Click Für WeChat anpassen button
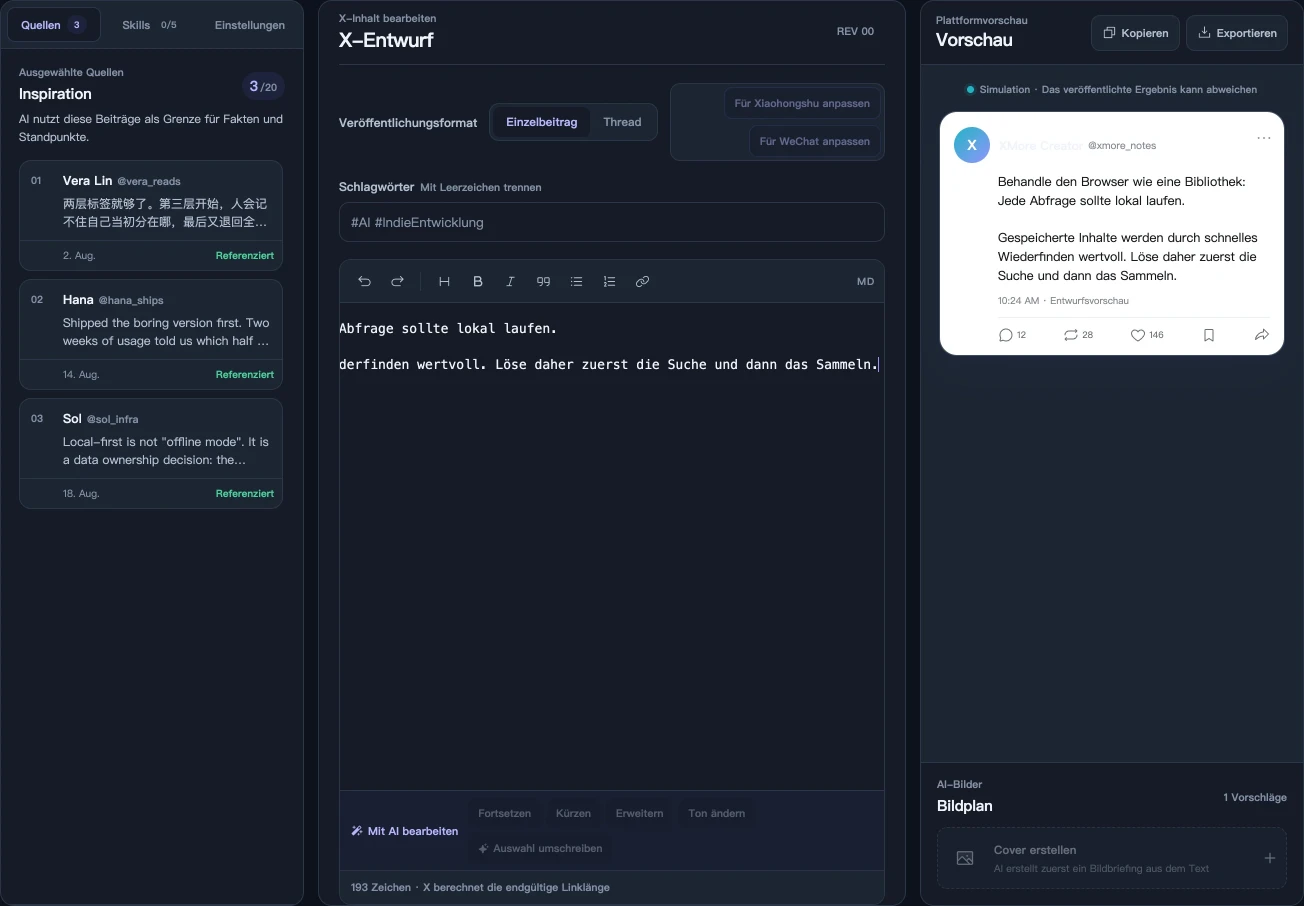Screen dimensions: 1304x906 coord(815,141)
